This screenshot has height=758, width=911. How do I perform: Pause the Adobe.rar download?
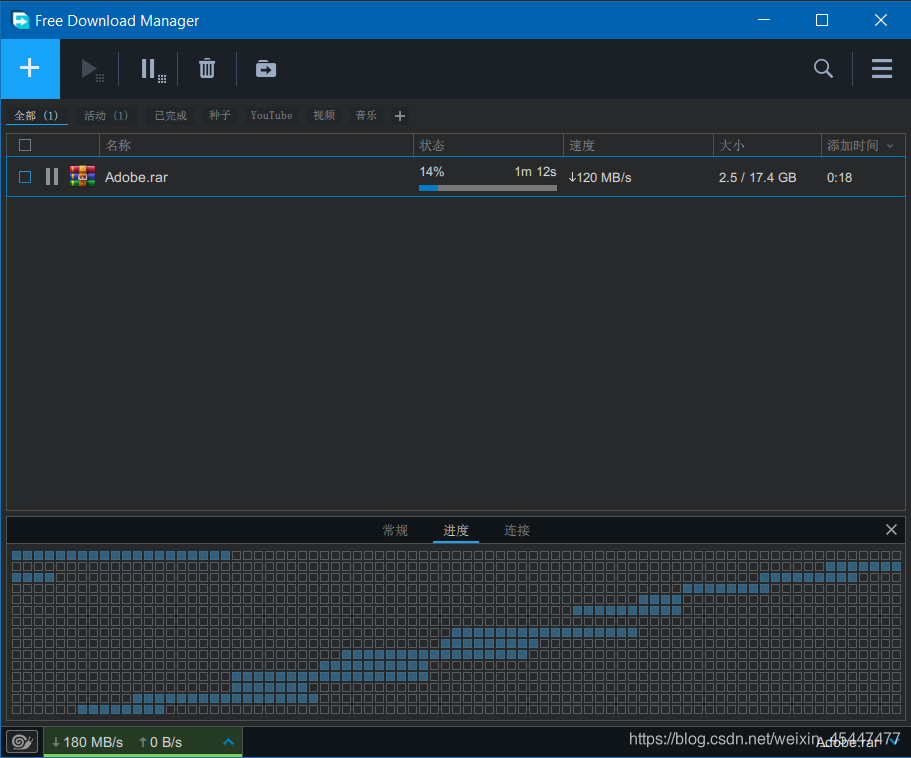[x=52, y=177]
